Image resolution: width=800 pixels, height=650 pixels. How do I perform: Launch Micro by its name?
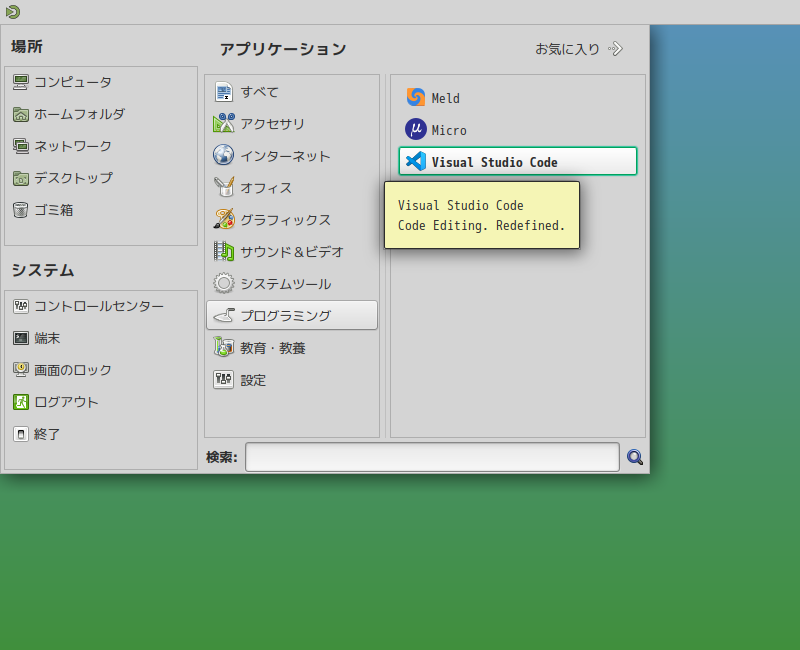pyautogui.click(x=449, y=131)
